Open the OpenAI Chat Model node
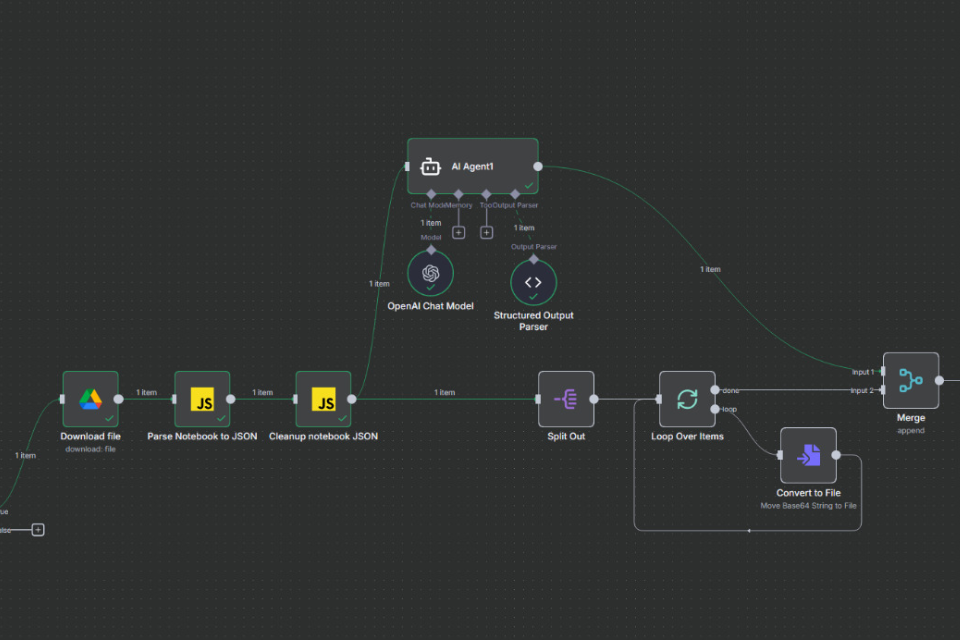Screen dimensions: 960x640 430,273
